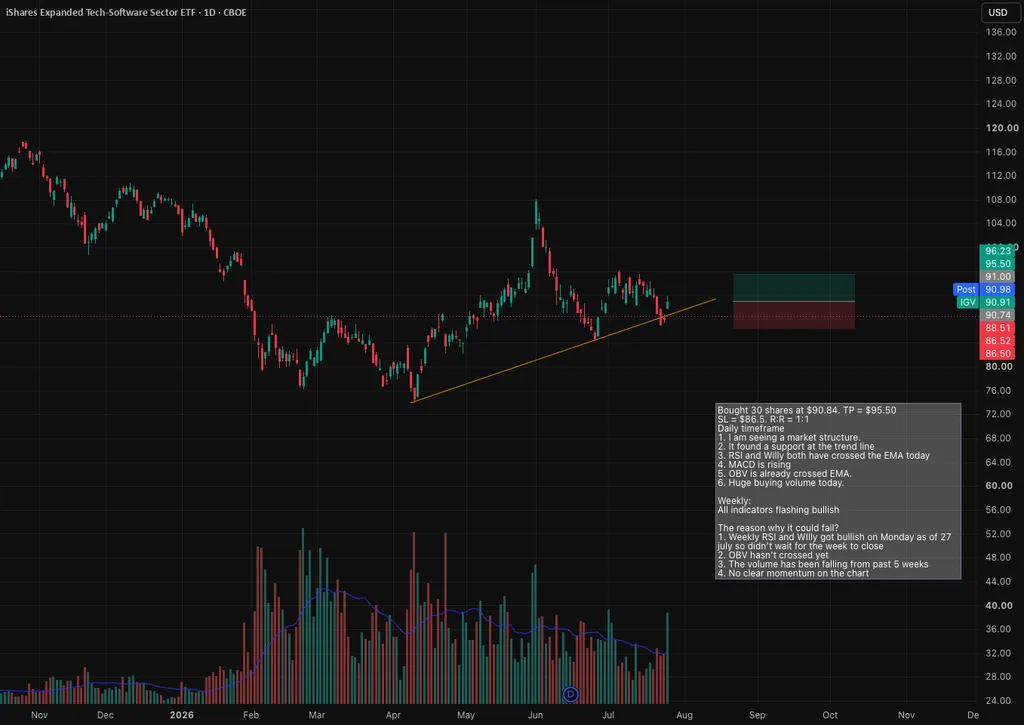The width and height of the screenshot is (1024, 725).
Task: Select the green take-profit zone of position
Action: tap(793, 287)
